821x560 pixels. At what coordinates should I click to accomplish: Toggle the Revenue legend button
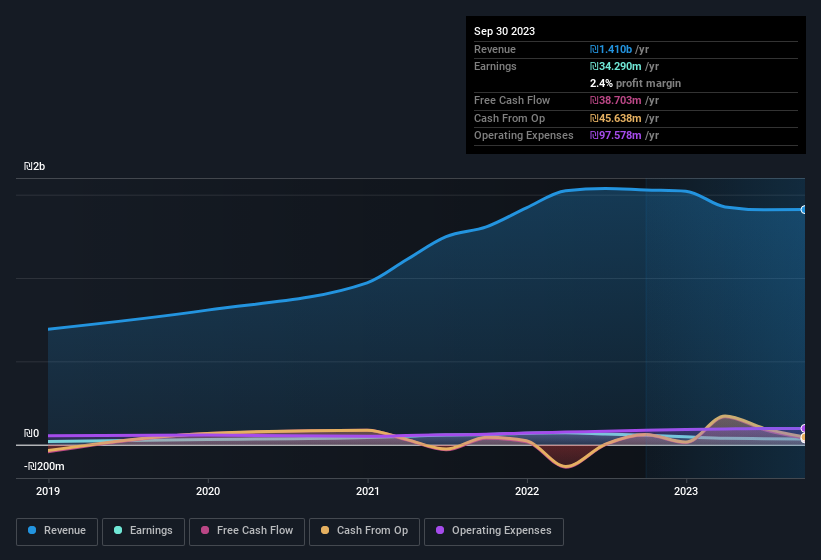click(57, 531)
